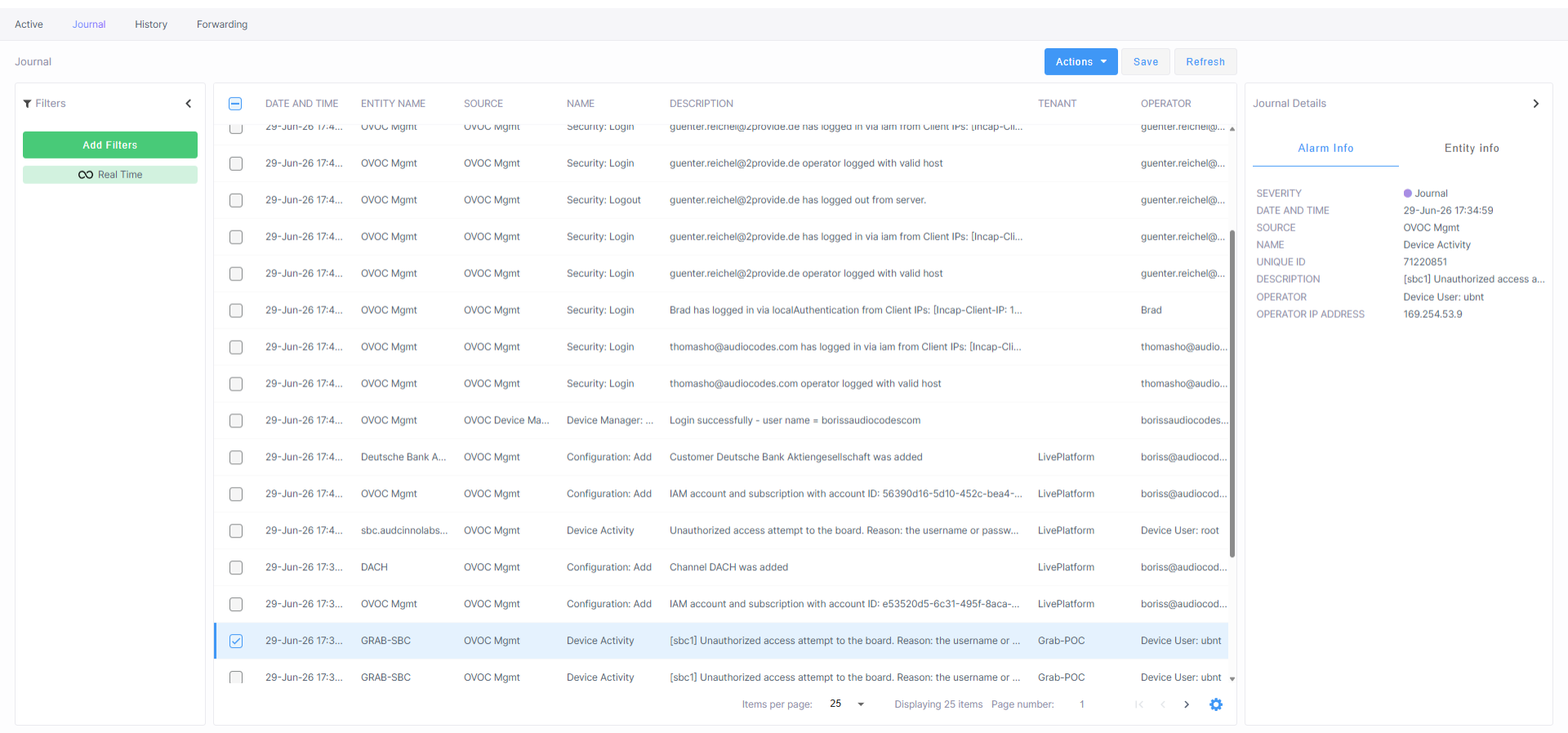Check the Device Manager login row checkbox
The image size is (1568, 733).
click(x=236, y=421)
